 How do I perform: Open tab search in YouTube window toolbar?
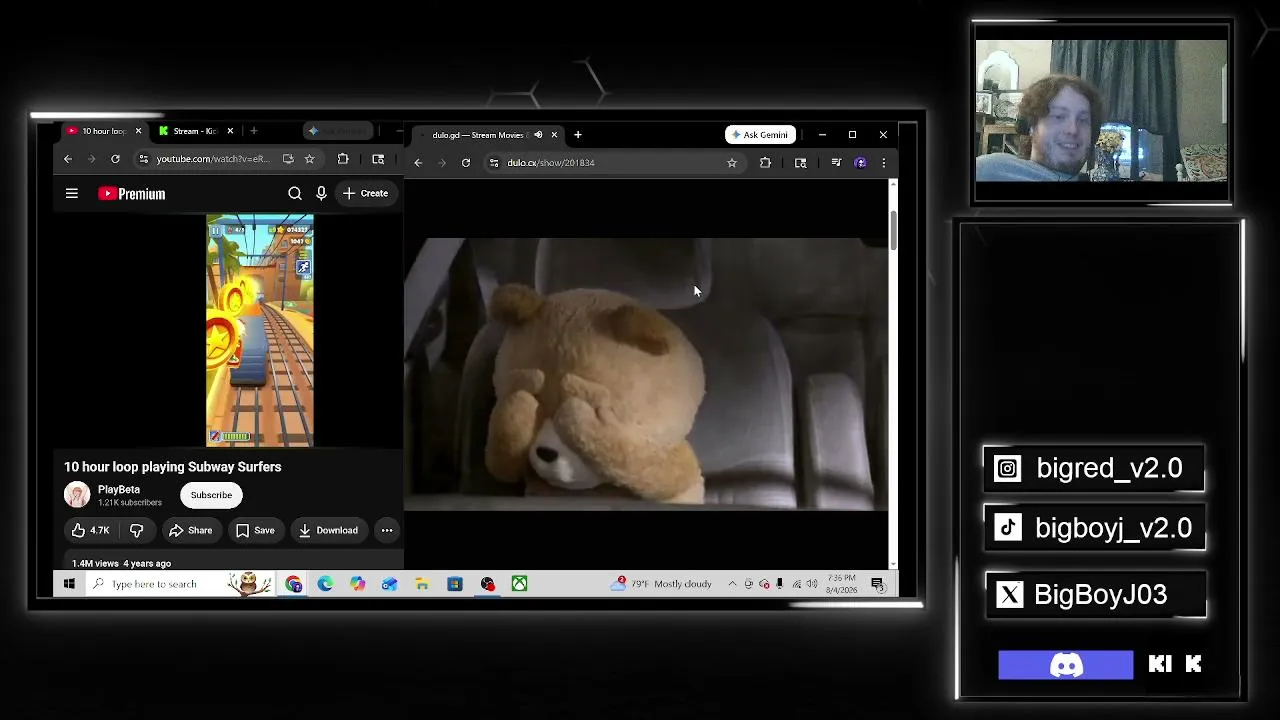pos(378,159)
